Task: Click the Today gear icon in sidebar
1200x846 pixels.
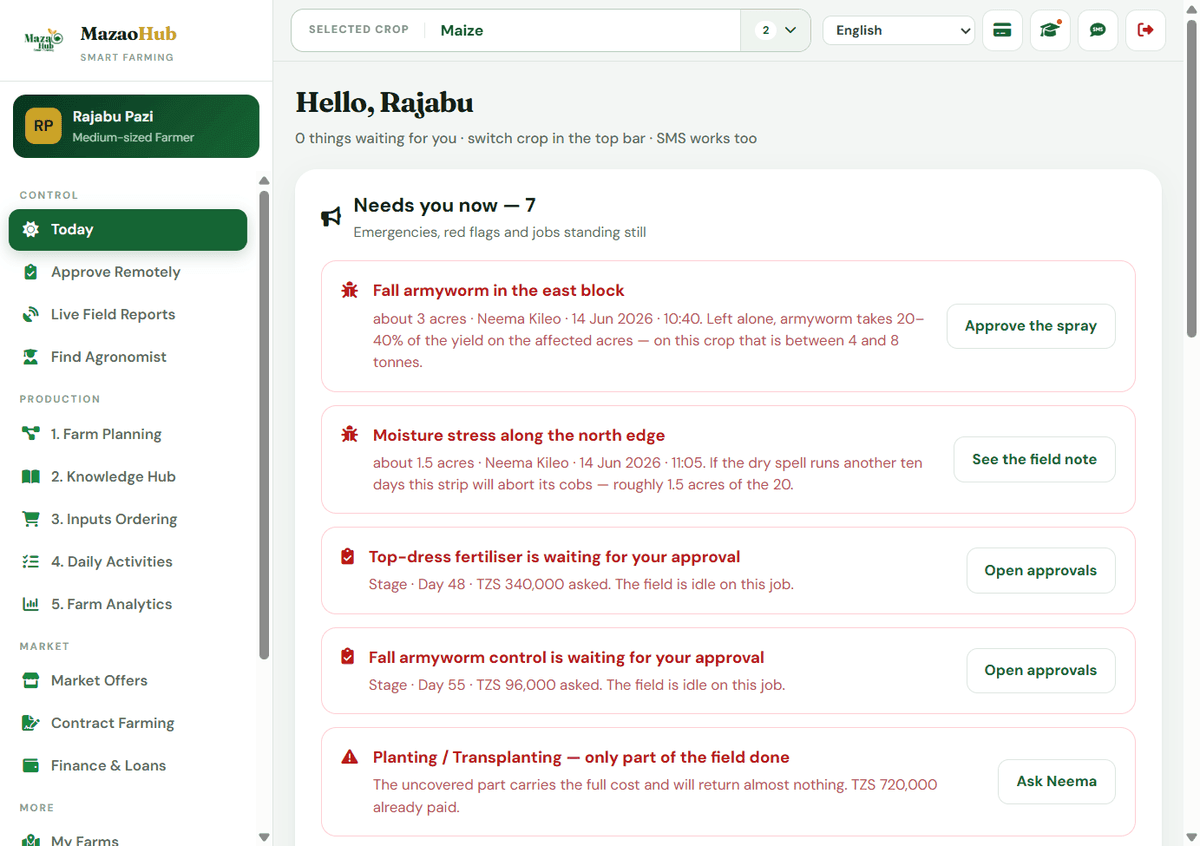Action: click(31, 229)
